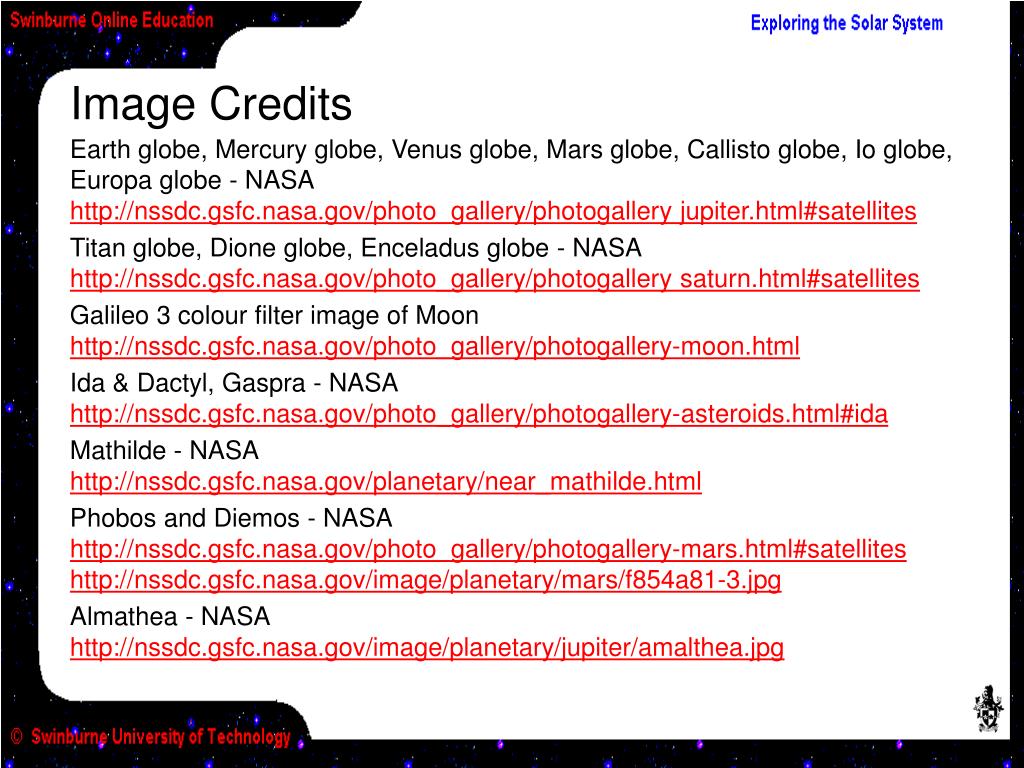Click the Exploring the Solar System header
The height and width of the screenshot is (768, 1024).
(x=846, y=24)
